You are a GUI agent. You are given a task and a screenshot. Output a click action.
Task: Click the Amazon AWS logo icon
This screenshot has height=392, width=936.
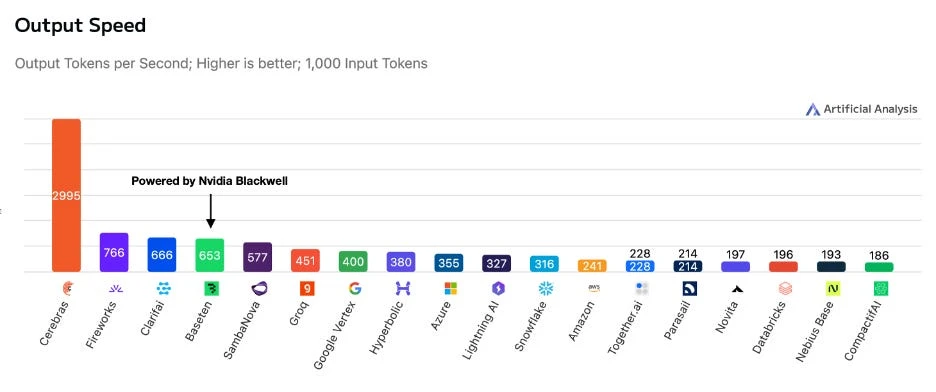coord(594,288)
